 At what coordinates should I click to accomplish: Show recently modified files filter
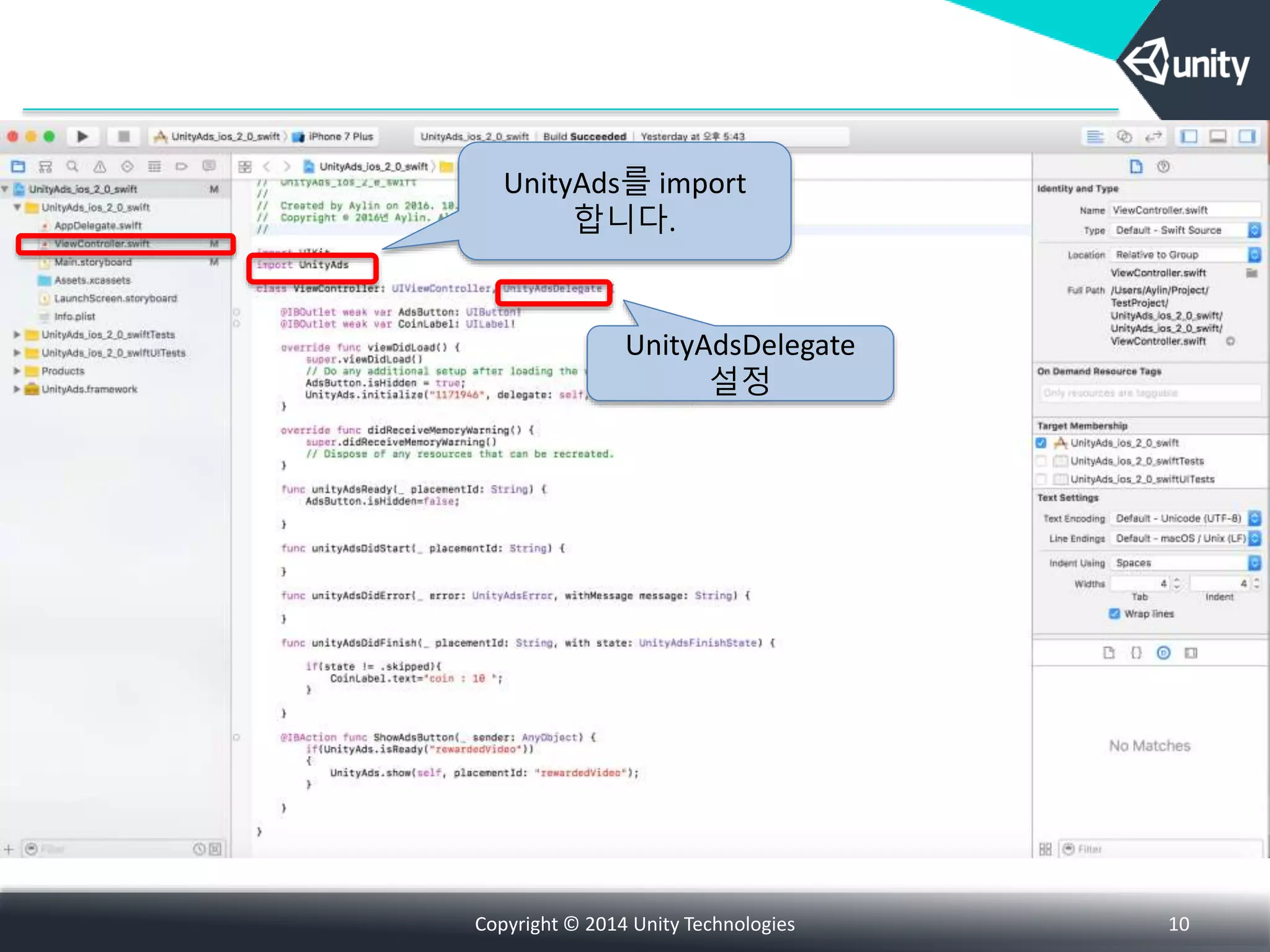[199, 849]
